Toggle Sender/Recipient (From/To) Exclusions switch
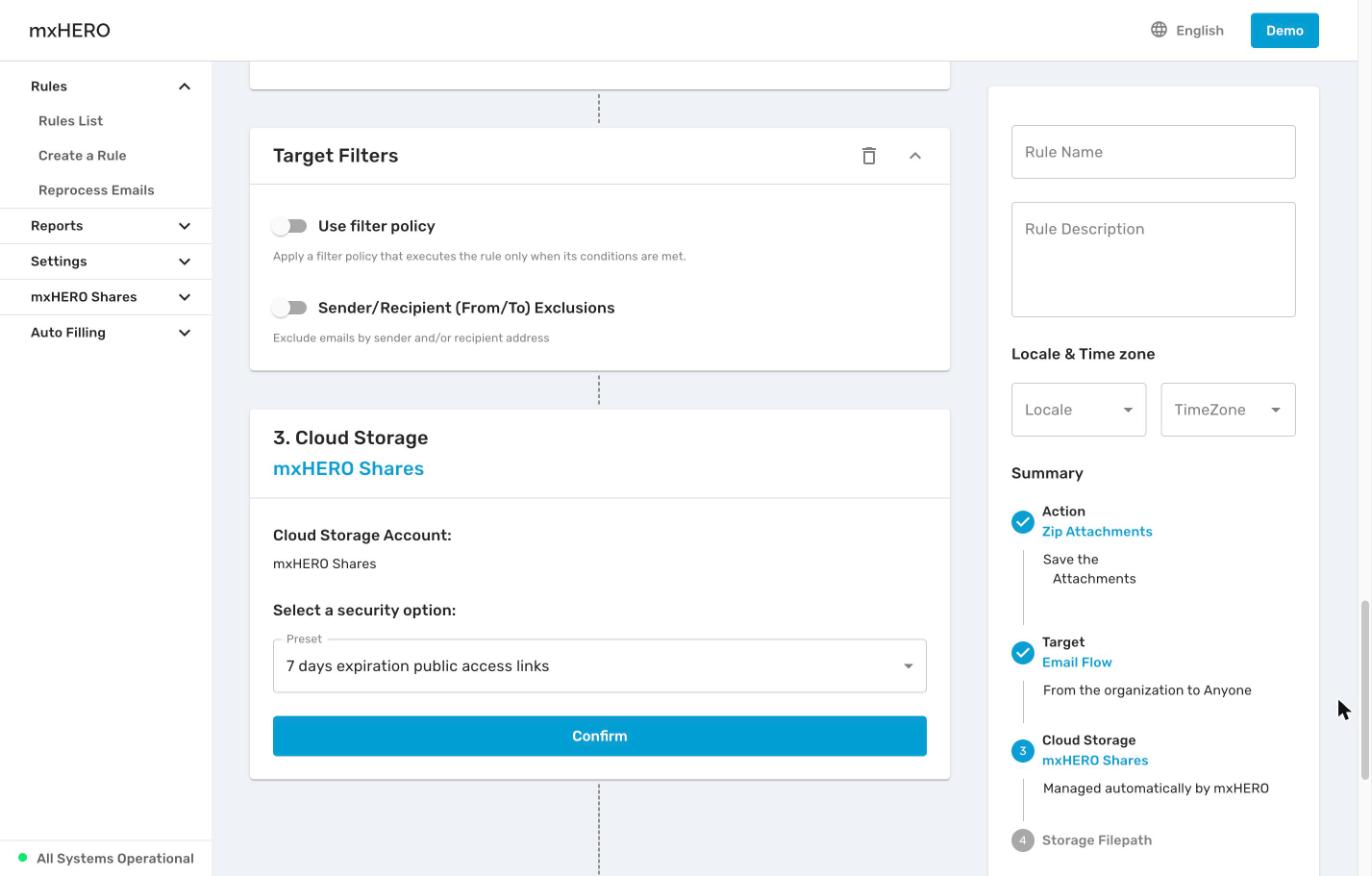The image size is (1372, 876). (x=290, y=308)
